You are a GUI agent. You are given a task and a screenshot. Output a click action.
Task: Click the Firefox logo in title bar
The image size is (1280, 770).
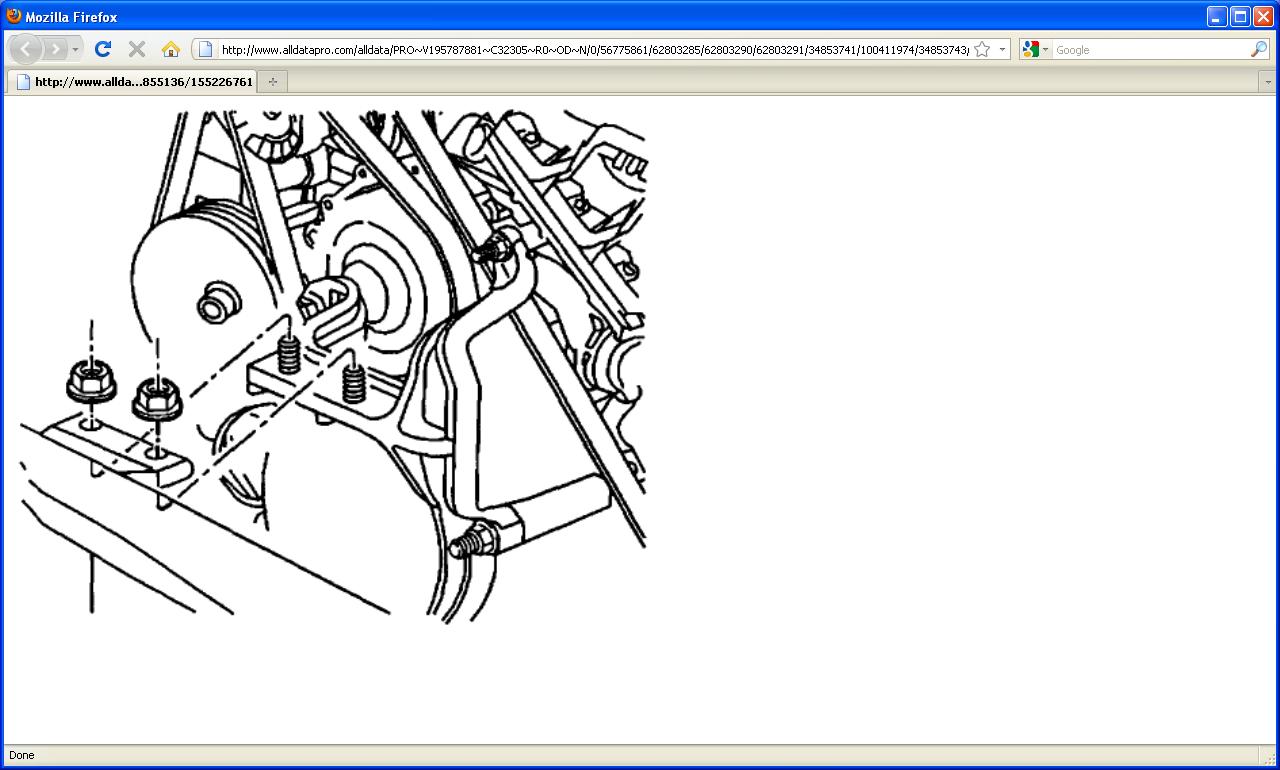[x=14, y=16]
